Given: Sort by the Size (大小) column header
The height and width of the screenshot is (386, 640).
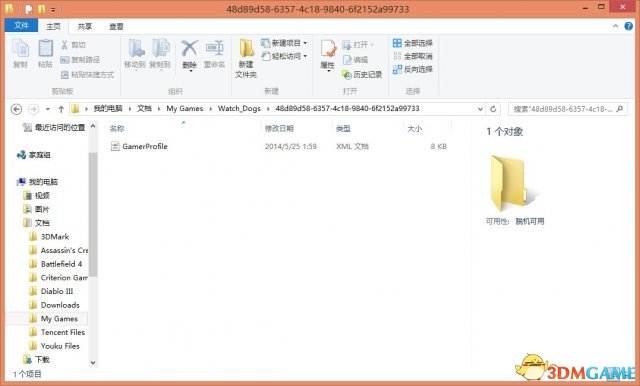Looking at the screenshot, I should tap(415, 129).
